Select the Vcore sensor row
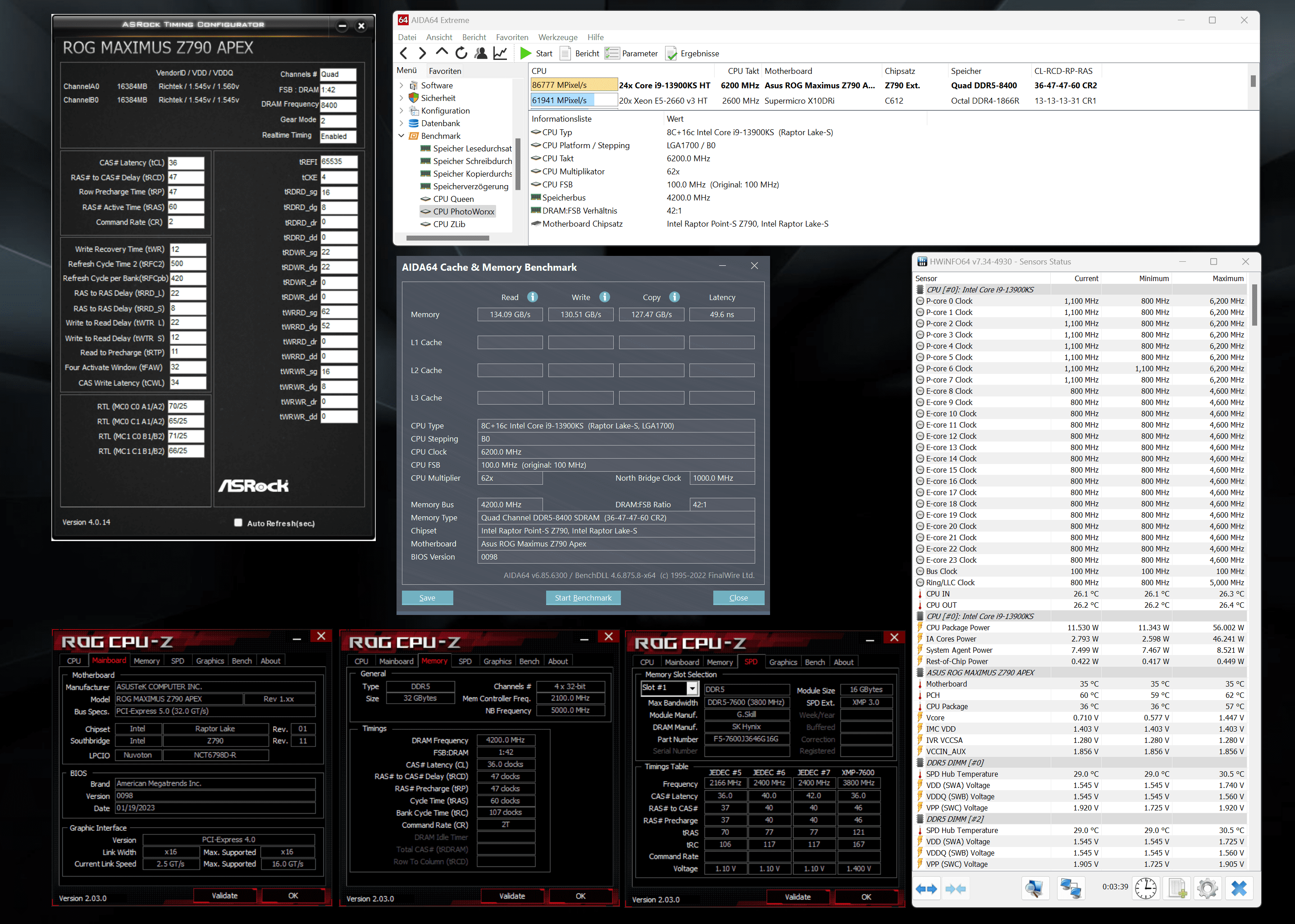 coord(1080,718)
